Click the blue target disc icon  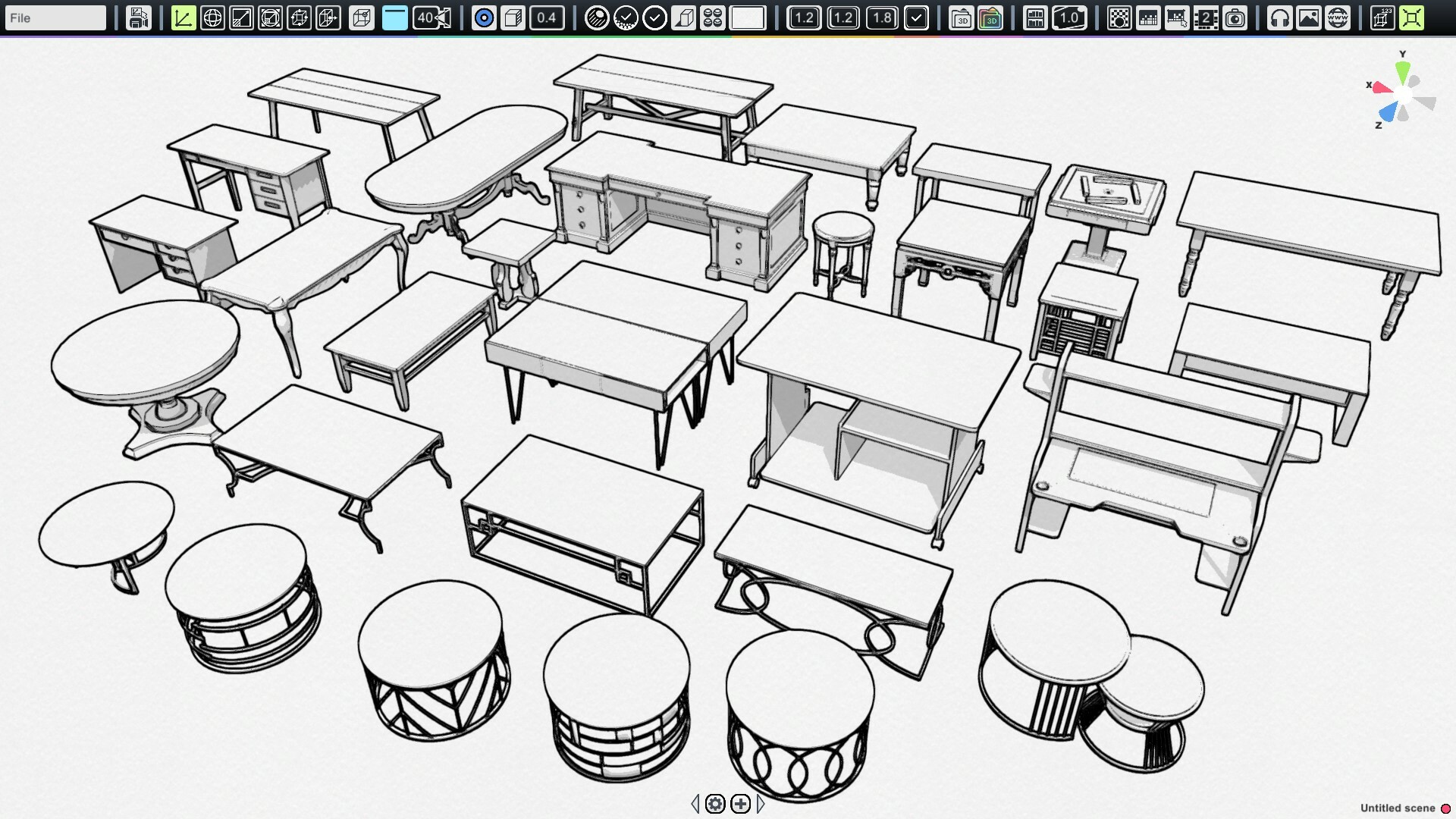(x=483, y=17)
